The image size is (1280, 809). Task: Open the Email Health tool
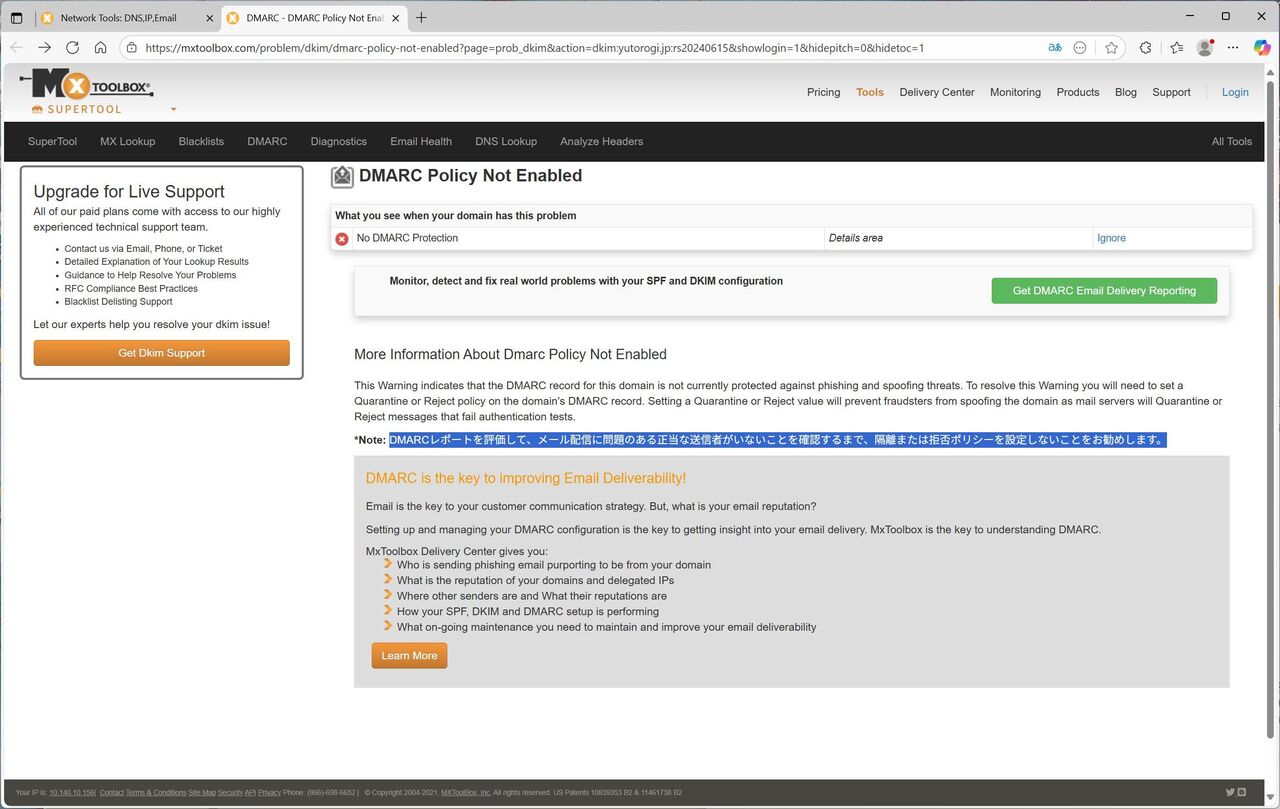(x=421, y=141)
